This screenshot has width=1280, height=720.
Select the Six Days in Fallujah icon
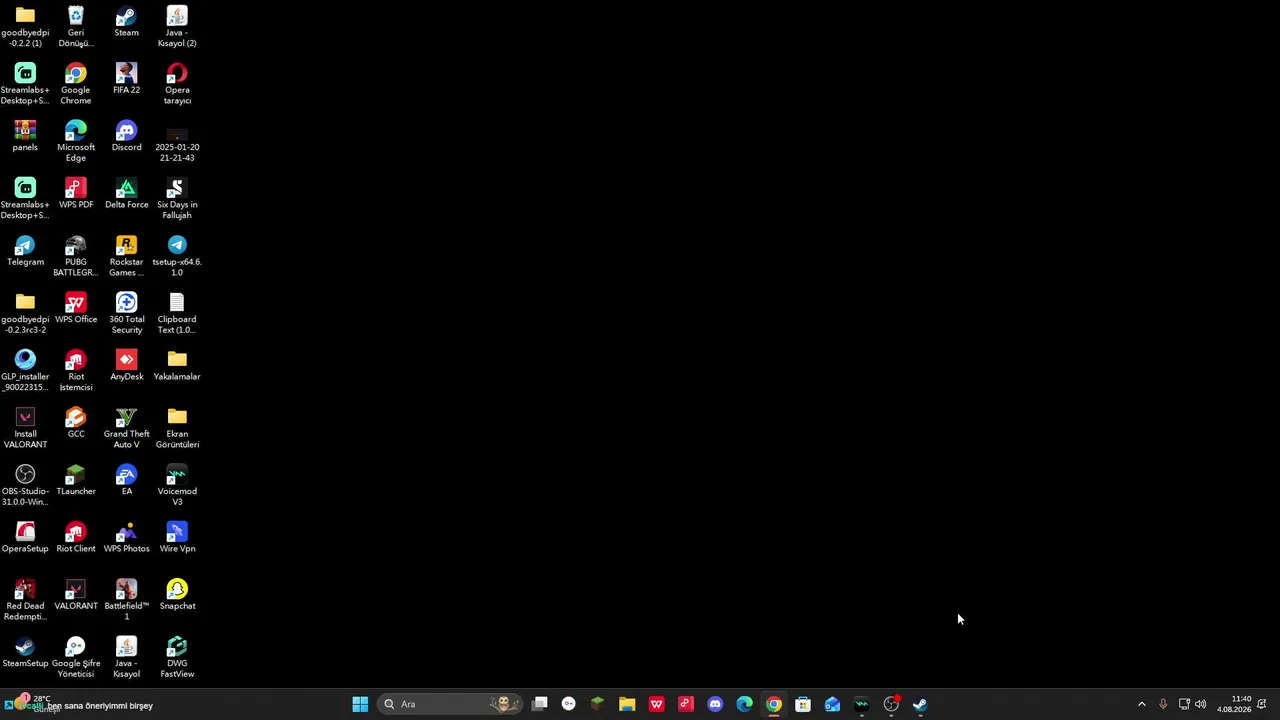[177, 198]
